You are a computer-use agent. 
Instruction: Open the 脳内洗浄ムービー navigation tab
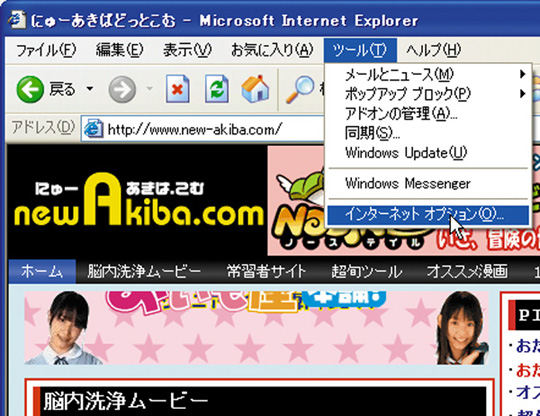click(144, 271)
